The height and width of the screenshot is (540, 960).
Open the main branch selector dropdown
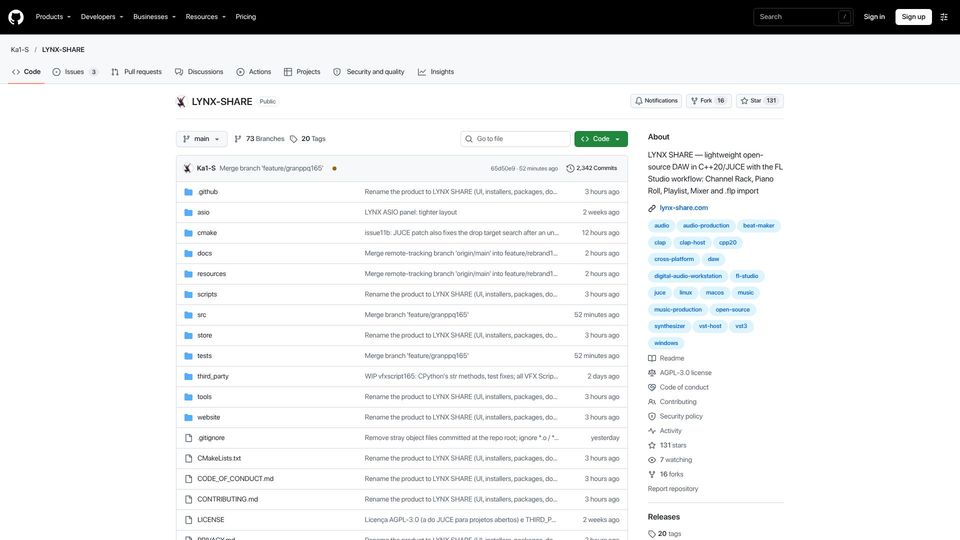tap(201, 139)
